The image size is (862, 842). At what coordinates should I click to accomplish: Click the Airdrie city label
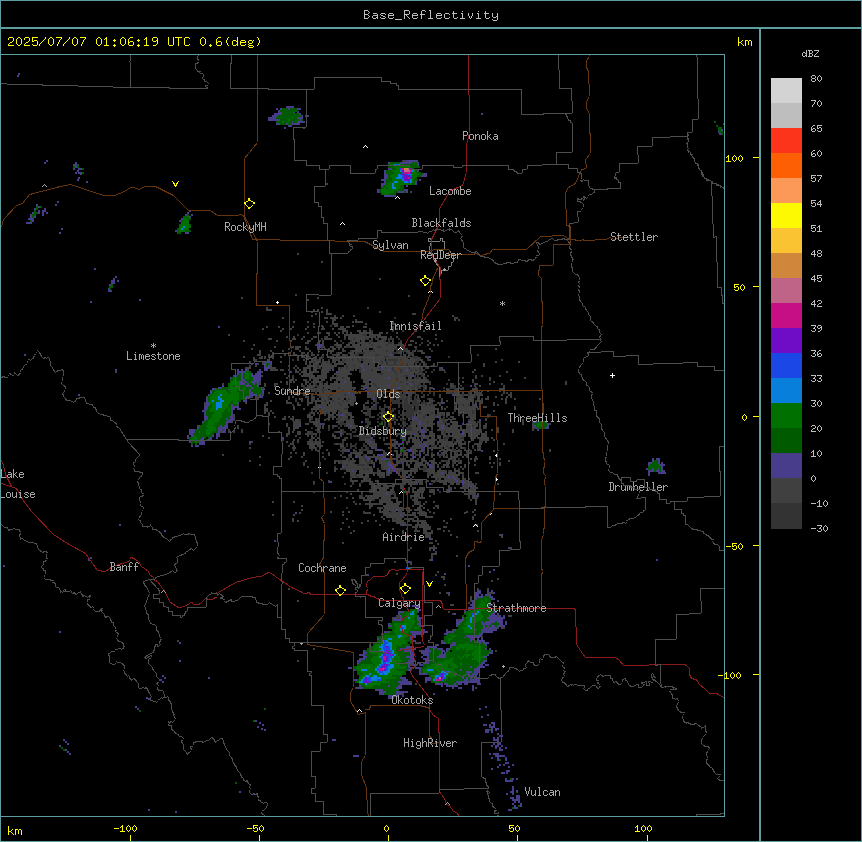point(403,537)
